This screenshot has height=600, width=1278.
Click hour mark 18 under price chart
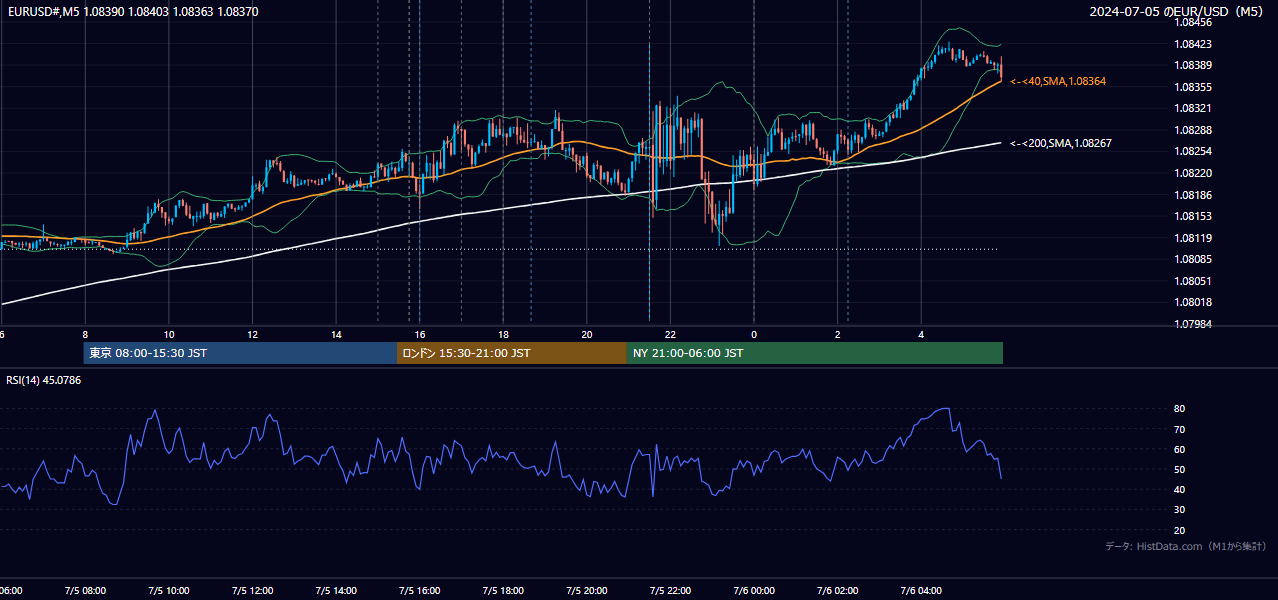[x=503, y=335]
